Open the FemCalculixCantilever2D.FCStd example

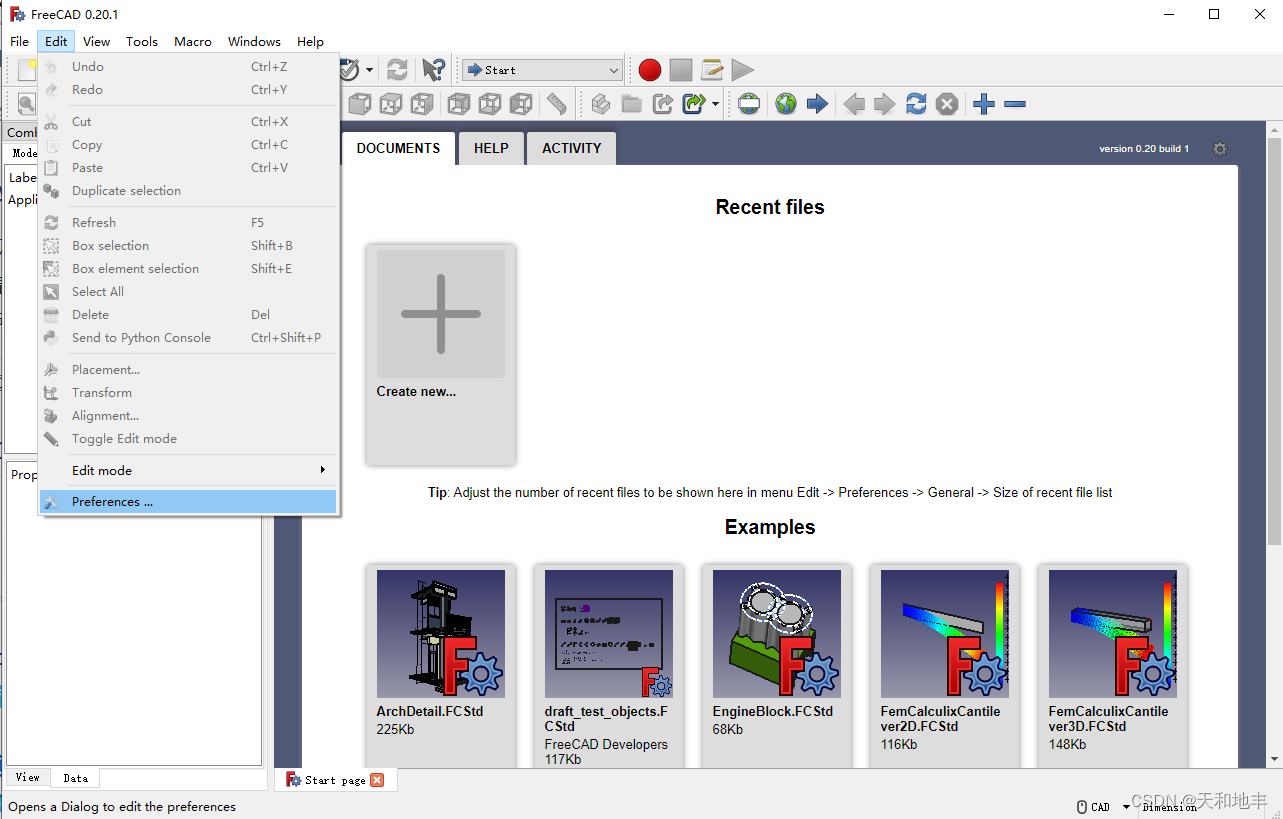tap(945, 665)
